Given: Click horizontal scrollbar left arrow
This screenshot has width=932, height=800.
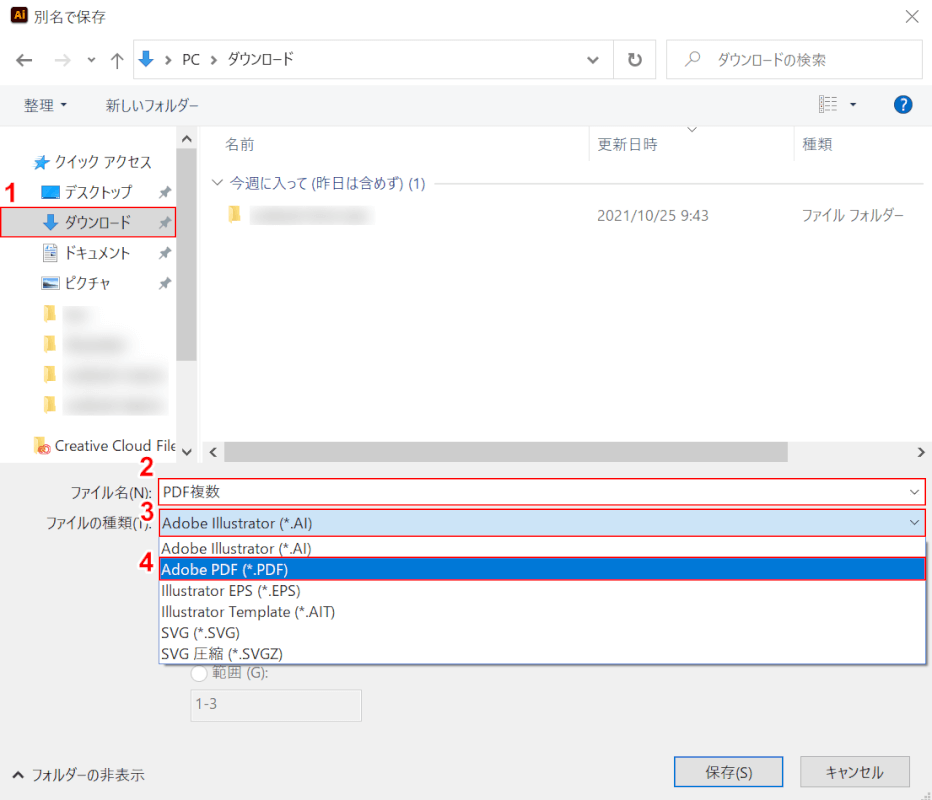Looking at the screenshot, I should (x=213, y=452).
